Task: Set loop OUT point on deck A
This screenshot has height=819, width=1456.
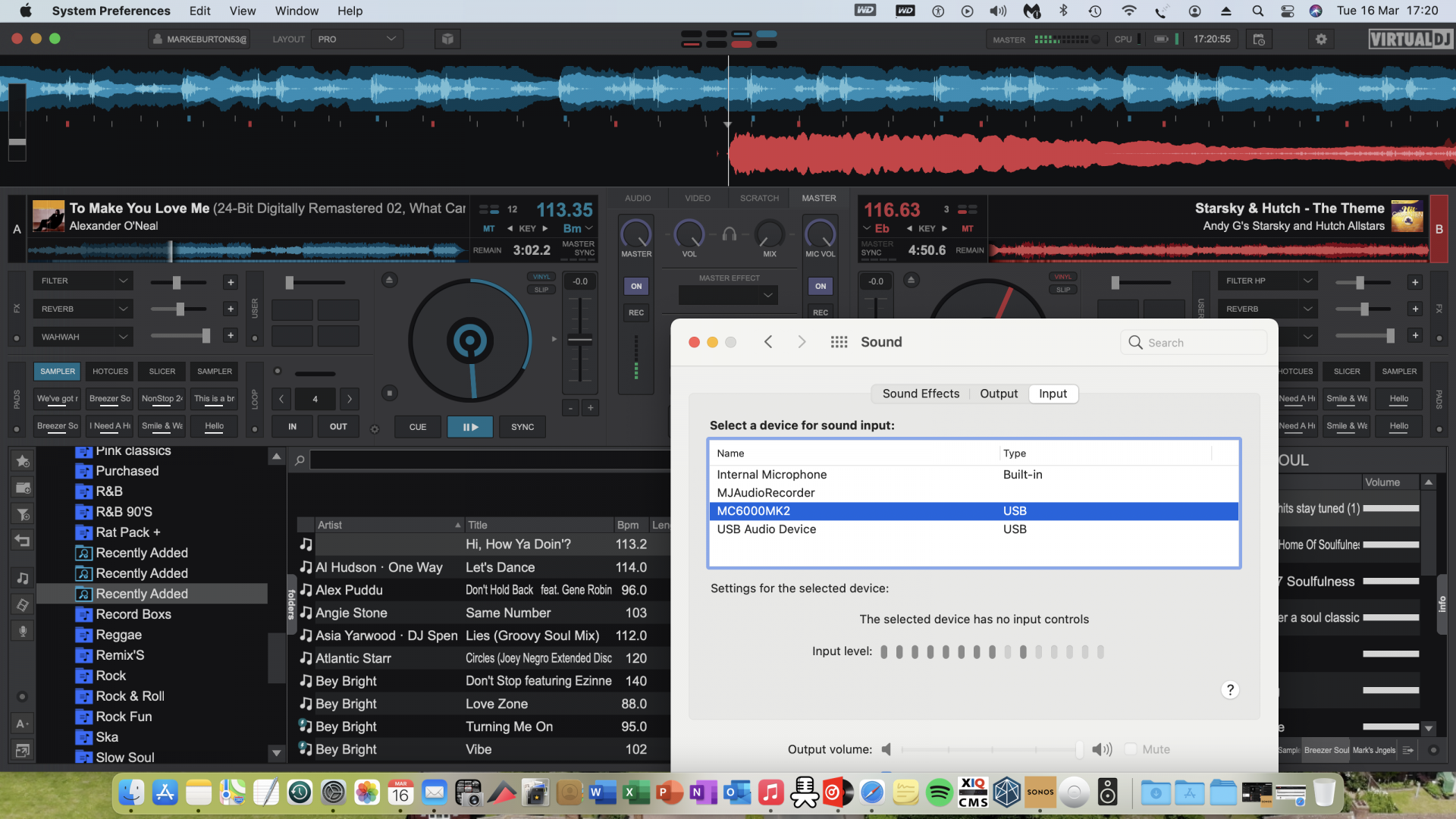Action: tap(338, 426)
